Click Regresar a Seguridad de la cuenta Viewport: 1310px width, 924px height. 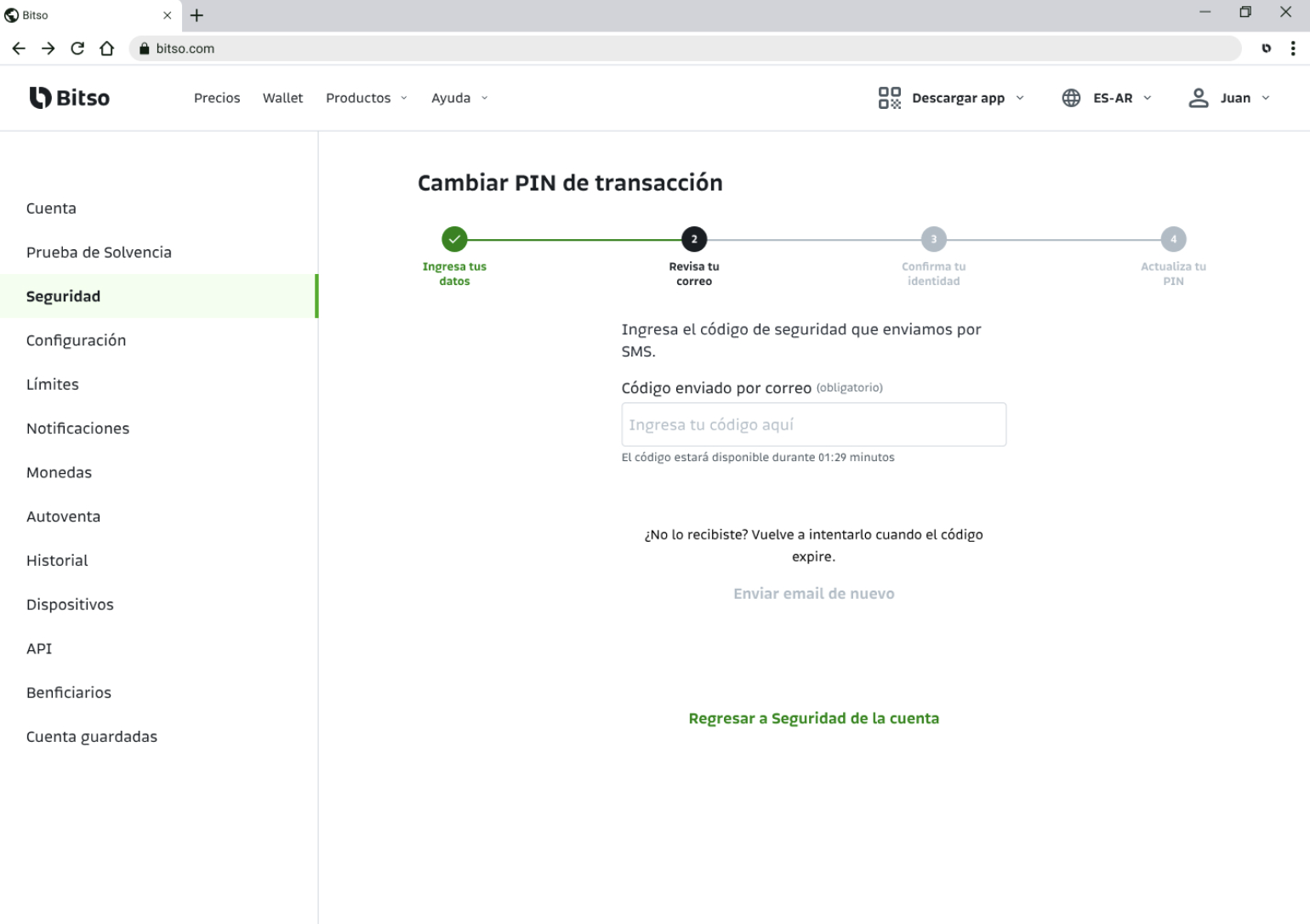(814, 718)
